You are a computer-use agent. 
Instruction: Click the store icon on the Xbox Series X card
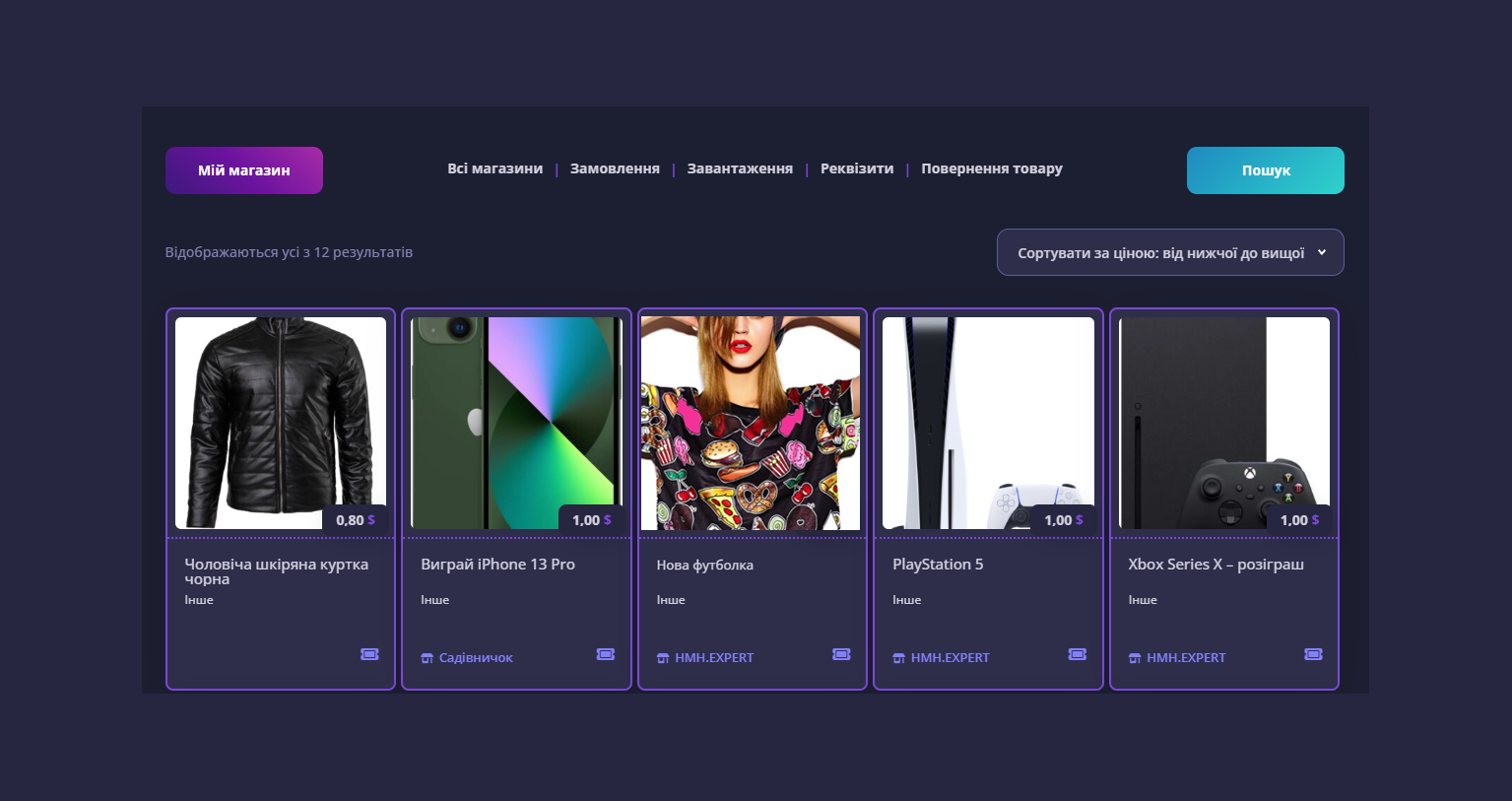[x=1135, y=658]
